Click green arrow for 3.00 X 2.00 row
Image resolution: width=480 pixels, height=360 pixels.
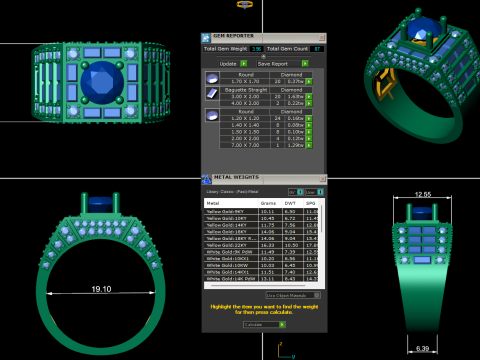[x=309, y=97]
